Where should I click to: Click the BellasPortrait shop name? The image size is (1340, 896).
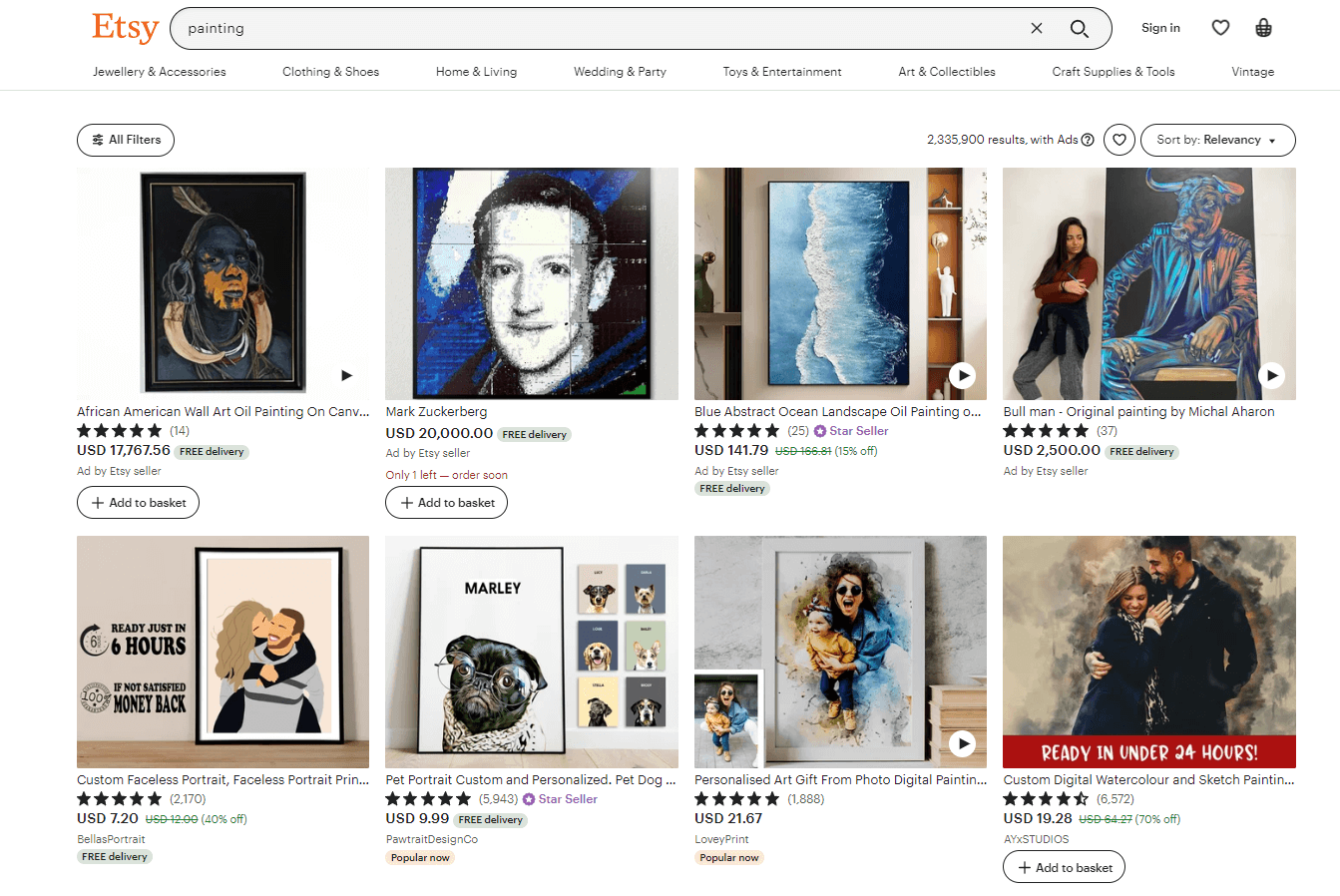tap(111, 840)
